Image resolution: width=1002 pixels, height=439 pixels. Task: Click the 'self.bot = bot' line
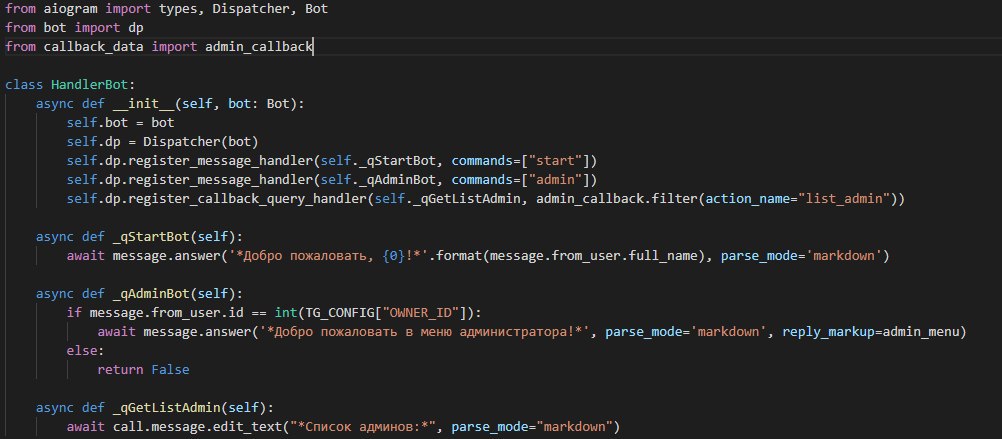120,123
